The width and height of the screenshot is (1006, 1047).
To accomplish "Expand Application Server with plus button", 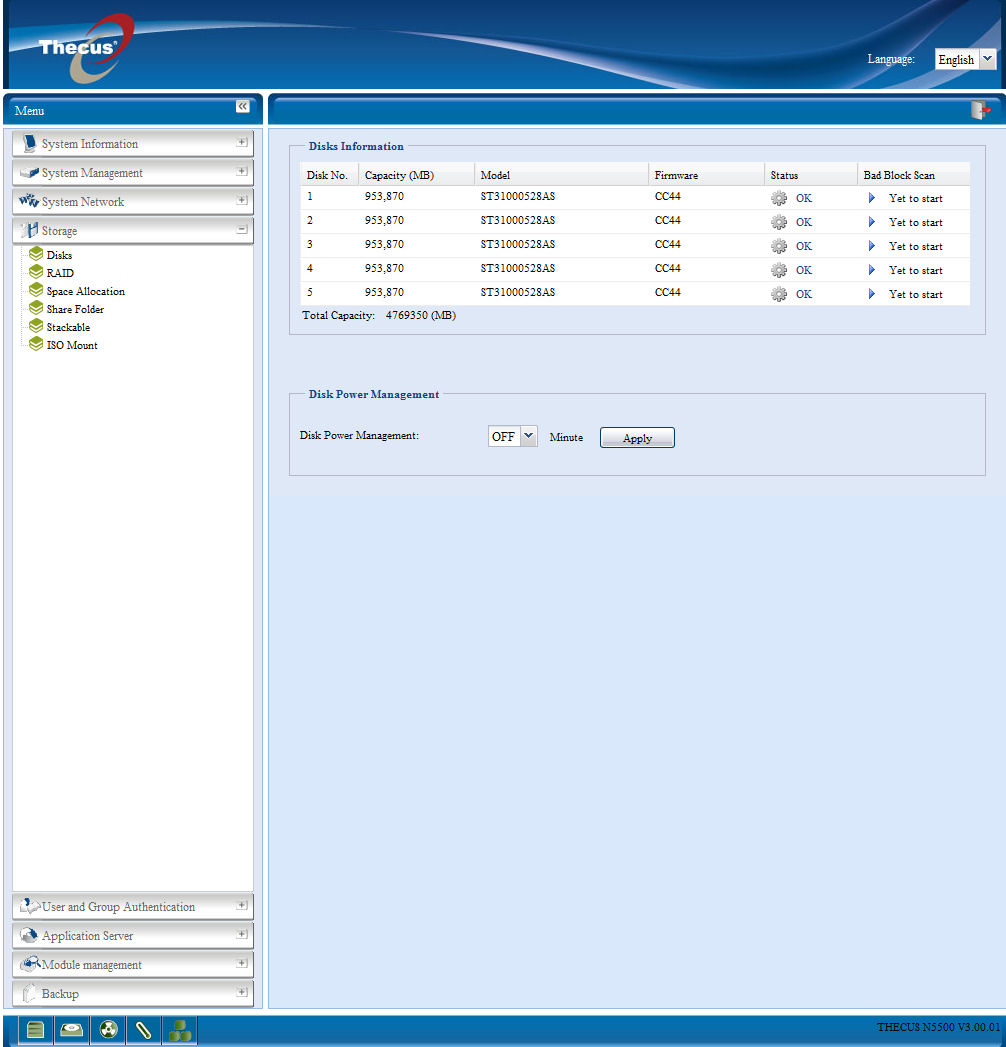I will [x=242, y=934].
